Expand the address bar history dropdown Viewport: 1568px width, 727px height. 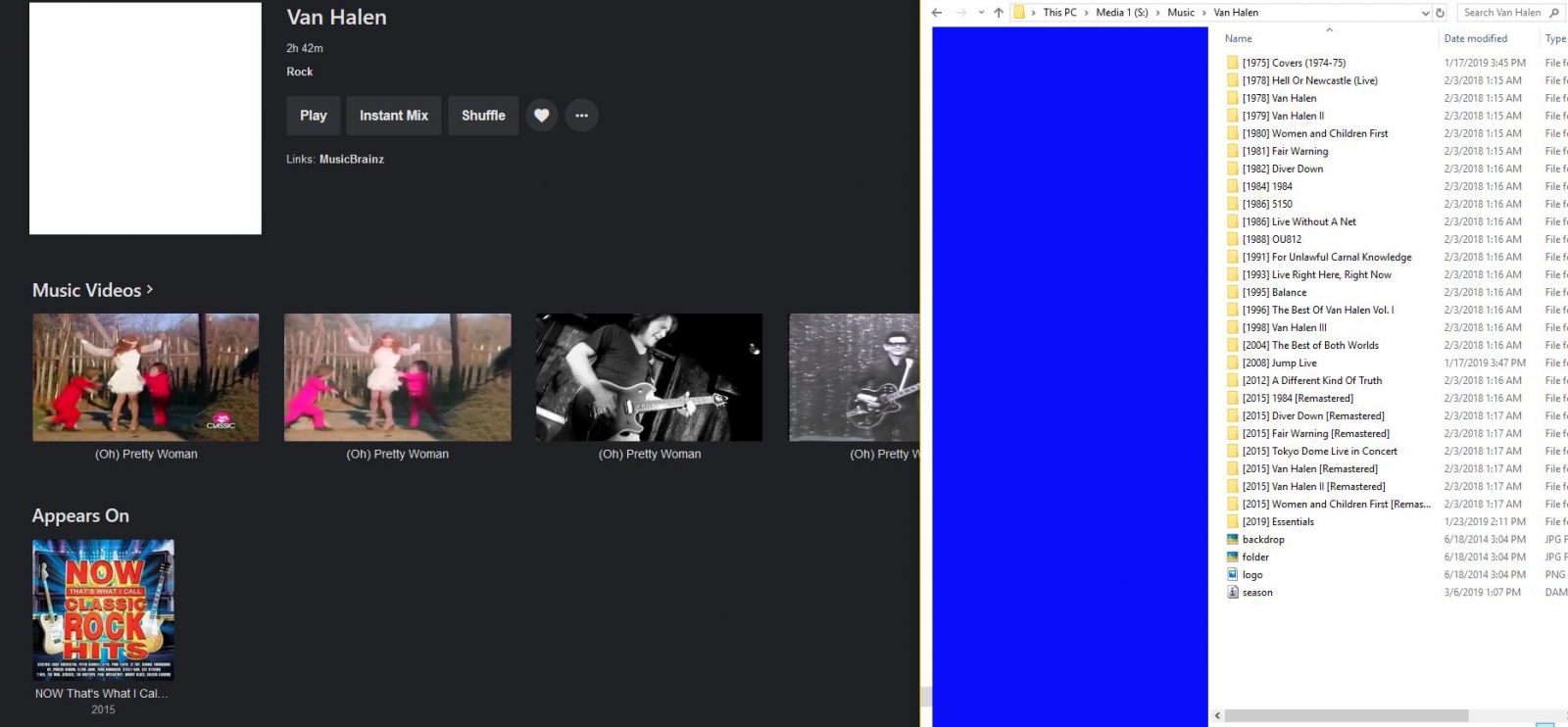tap(1426, 13)
